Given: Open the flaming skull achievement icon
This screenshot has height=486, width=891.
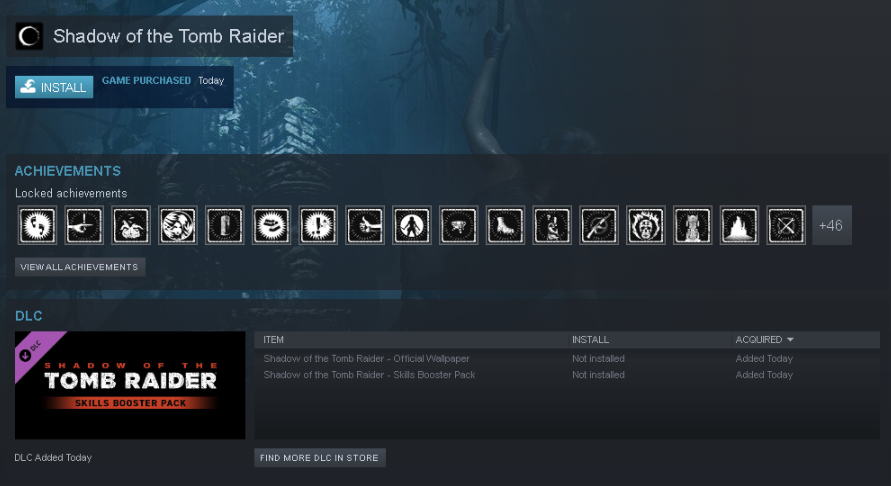Looking at the screenshot, I should point(646,225).
